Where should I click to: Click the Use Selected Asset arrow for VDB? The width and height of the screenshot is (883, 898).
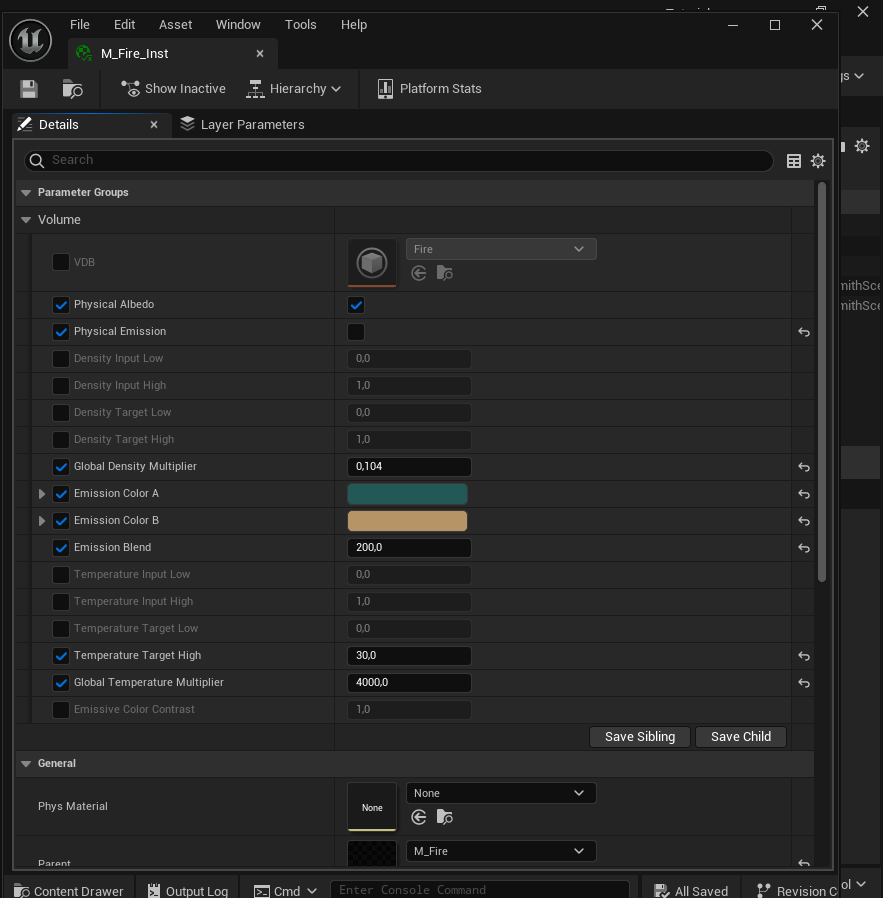pyautogui.click(x=418, y=272)
